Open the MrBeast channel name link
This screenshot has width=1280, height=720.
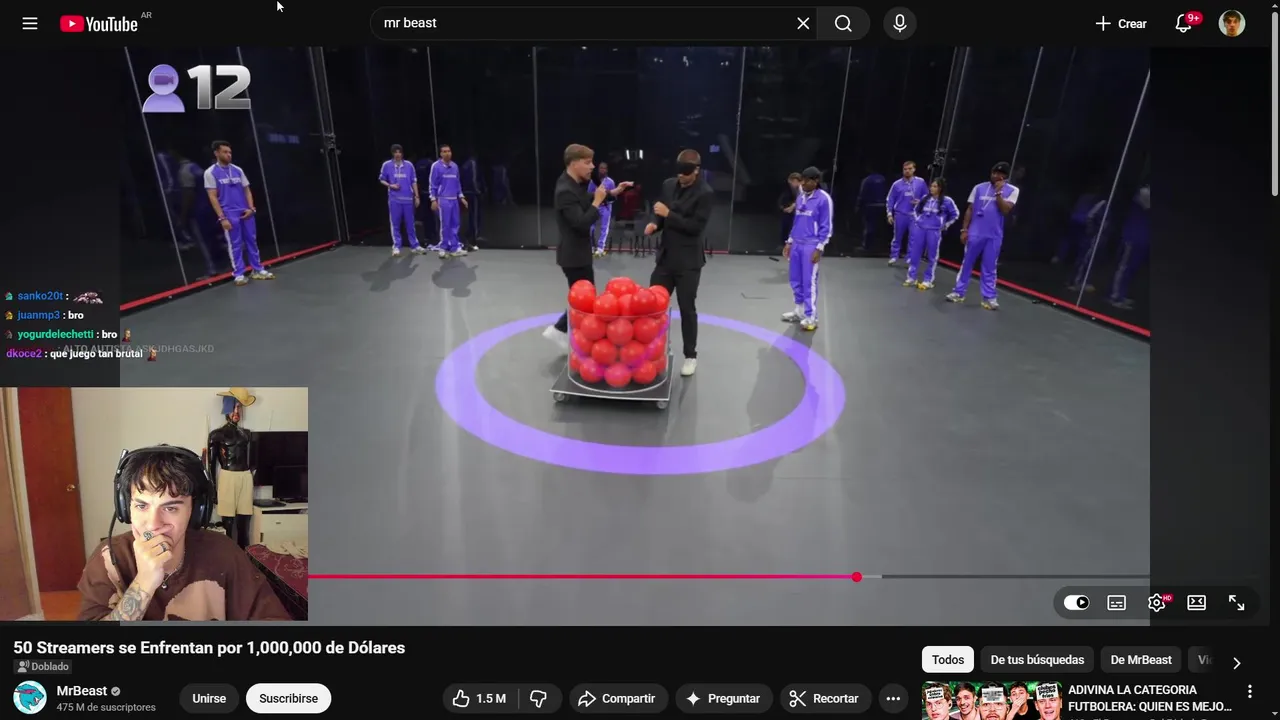pos(82,691)
